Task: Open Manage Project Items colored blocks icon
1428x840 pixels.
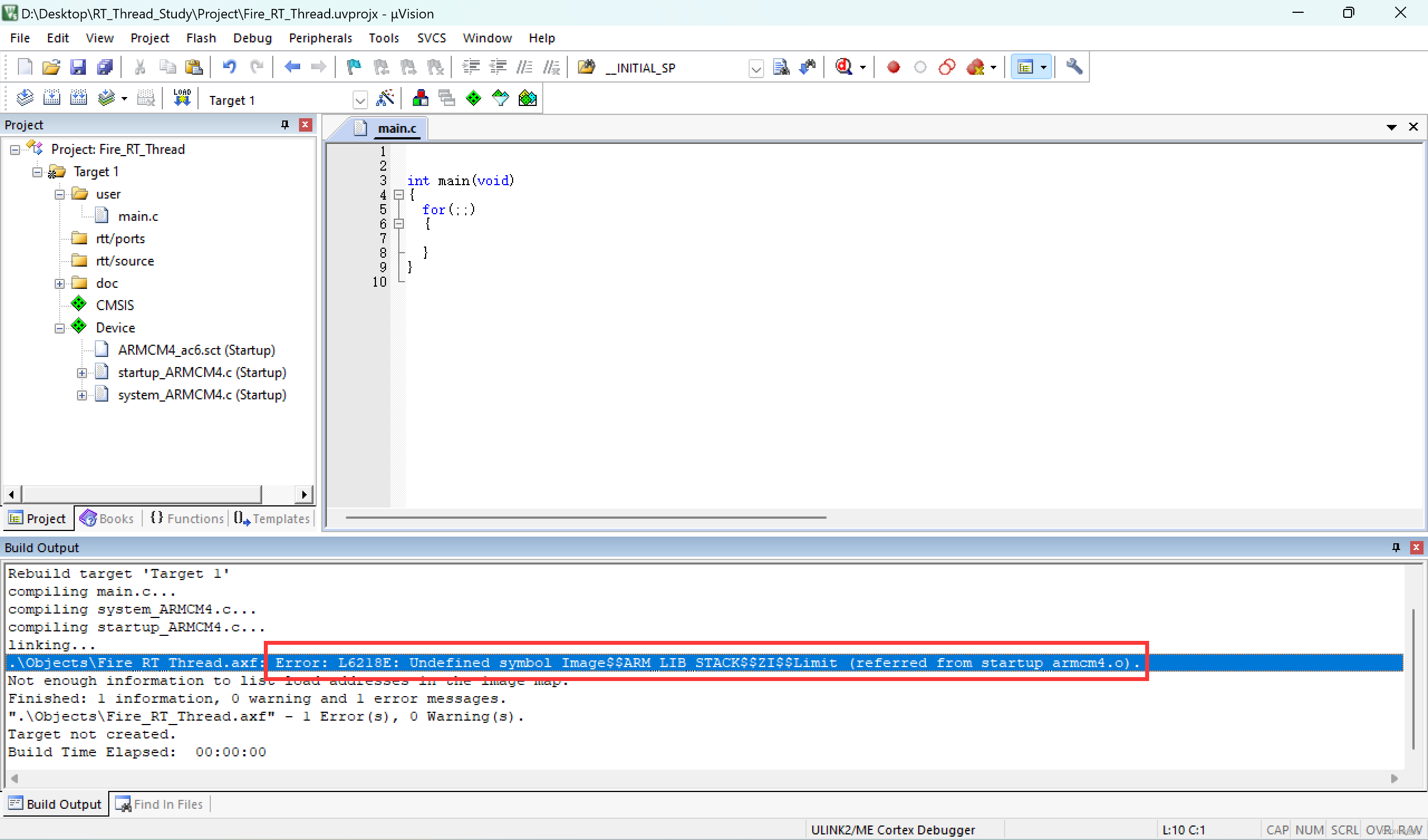Action: pos(420,99)
